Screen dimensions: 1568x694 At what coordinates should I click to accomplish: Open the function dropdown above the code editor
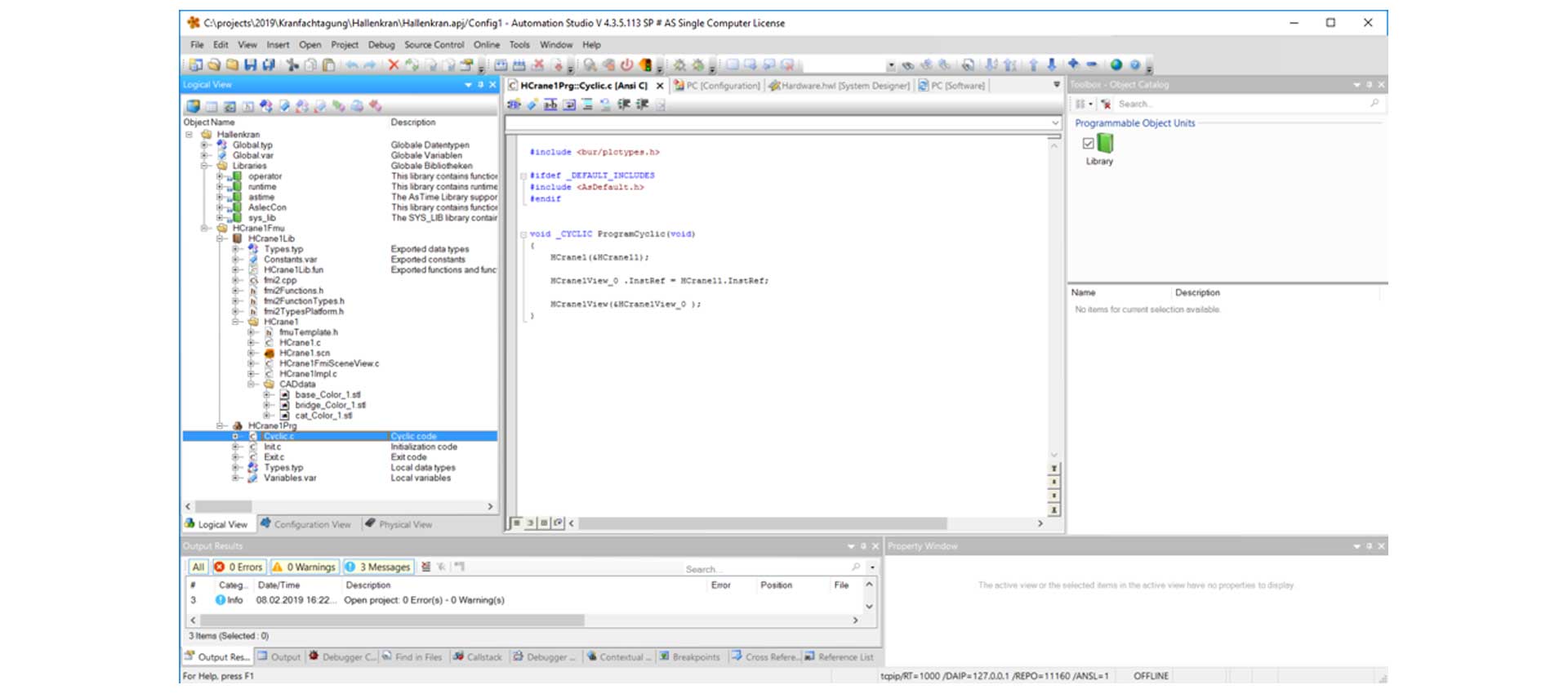[x=1055, y=123]
